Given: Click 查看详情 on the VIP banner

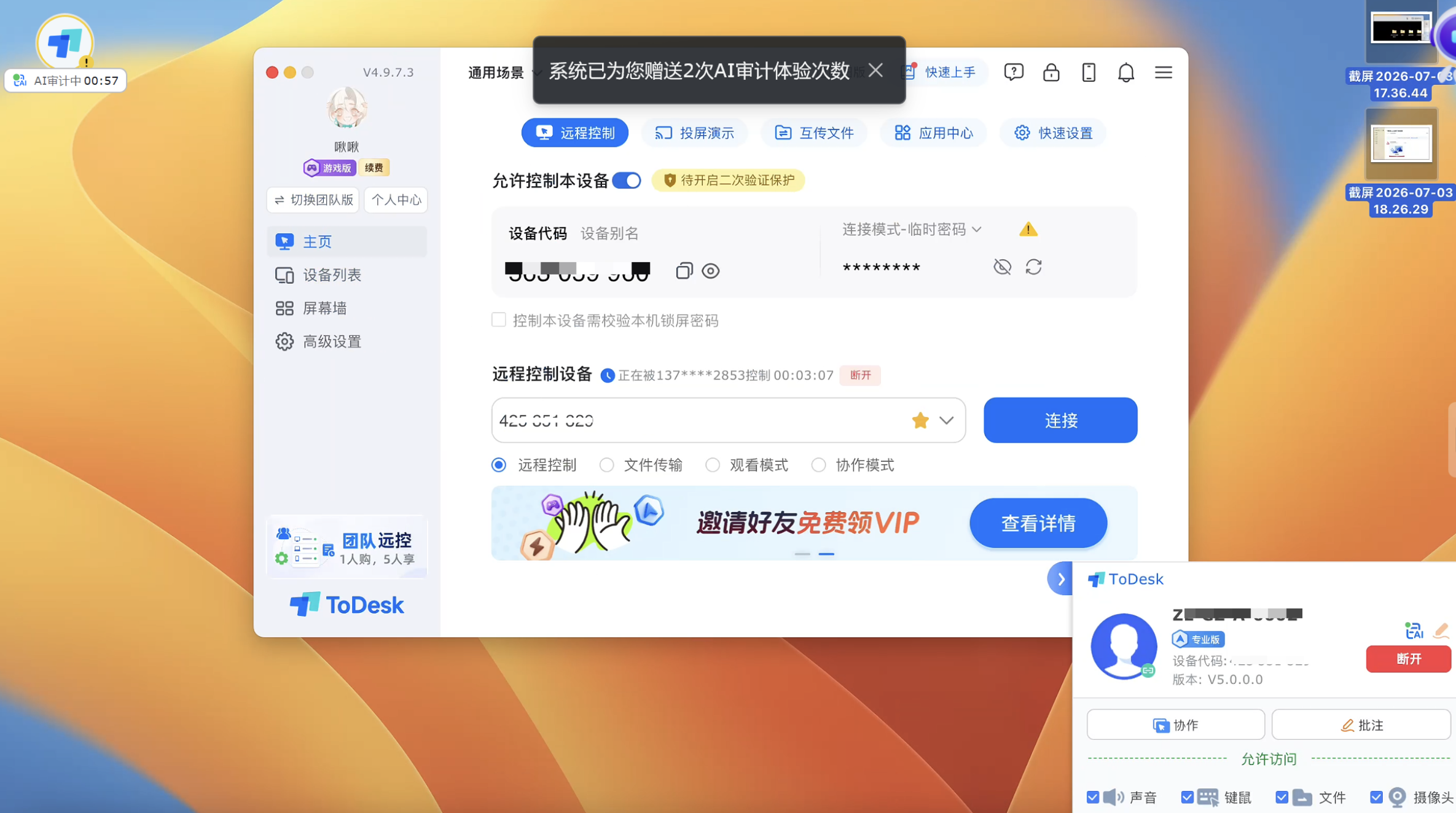Looking at the screenshot, I should pyautogui.click(x=1038, y=523).
